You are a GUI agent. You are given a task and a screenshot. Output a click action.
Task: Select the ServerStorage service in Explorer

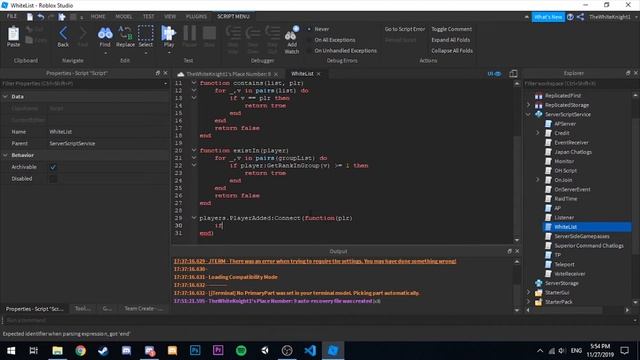(562, 283)
